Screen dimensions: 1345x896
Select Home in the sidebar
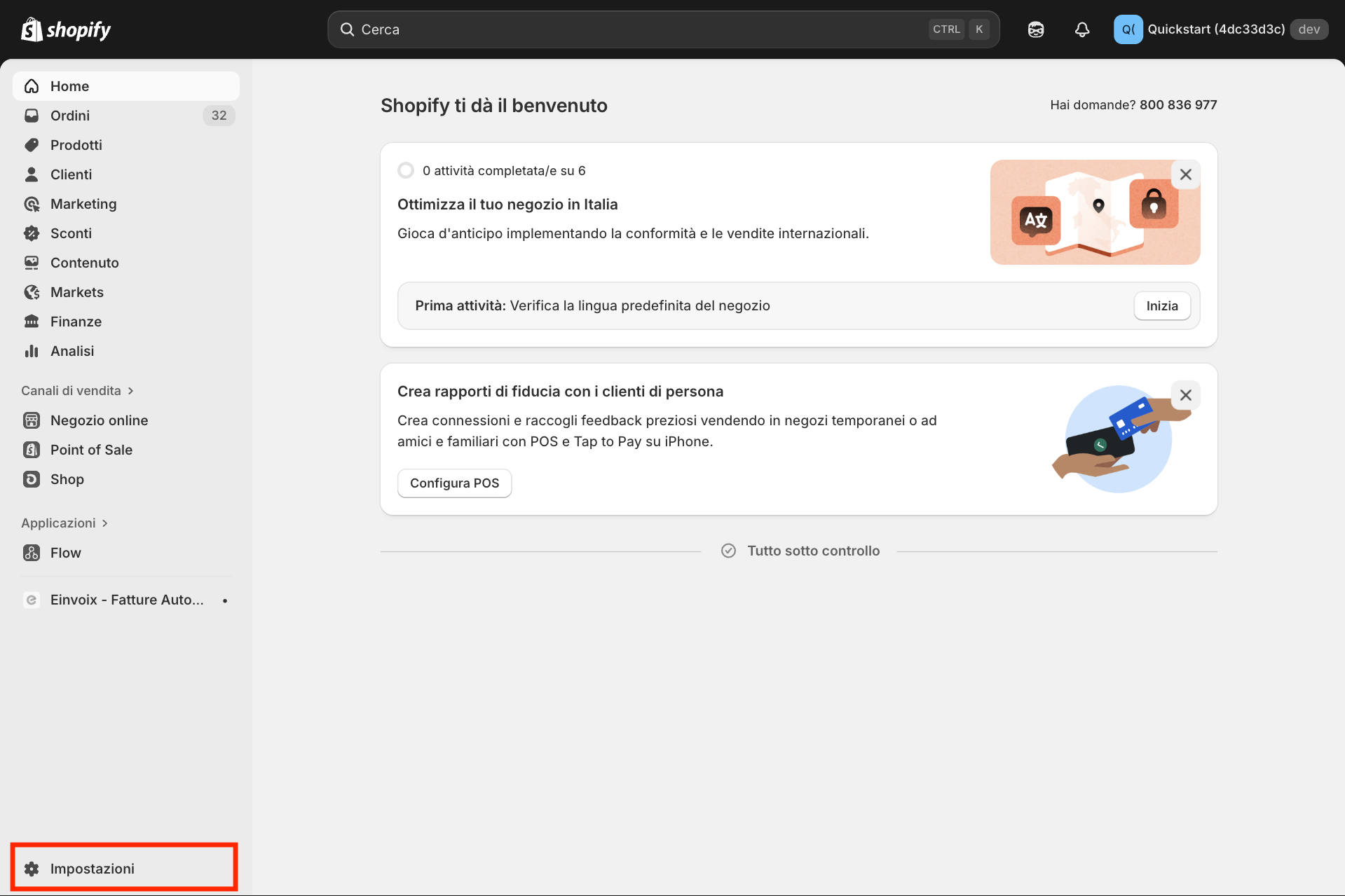(69, 85)
